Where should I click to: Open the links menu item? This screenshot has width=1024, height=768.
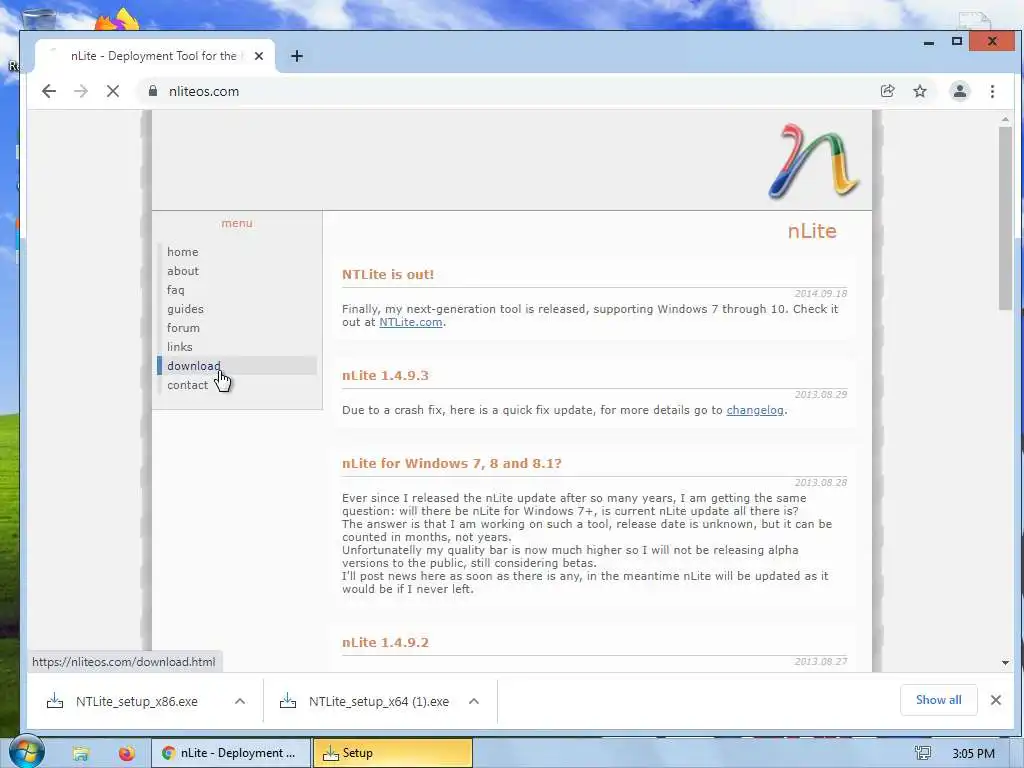180,347
